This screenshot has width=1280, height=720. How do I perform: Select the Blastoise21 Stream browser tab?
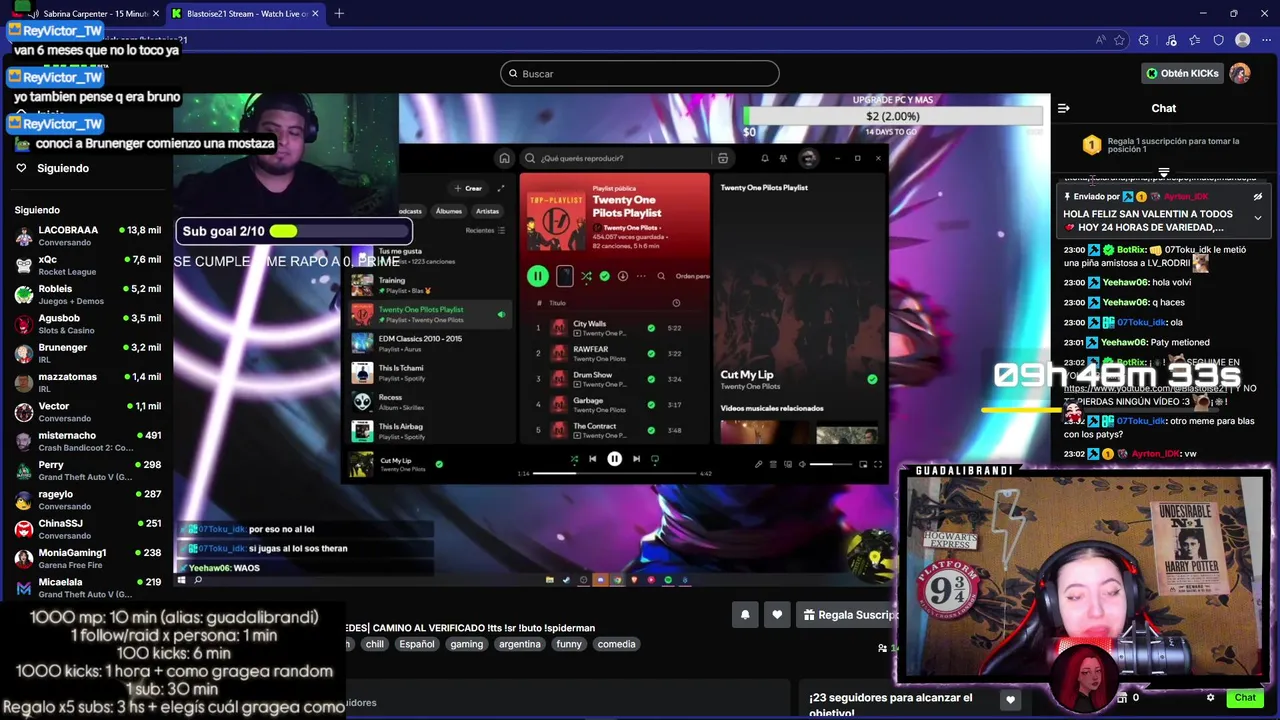pos(245,14)
